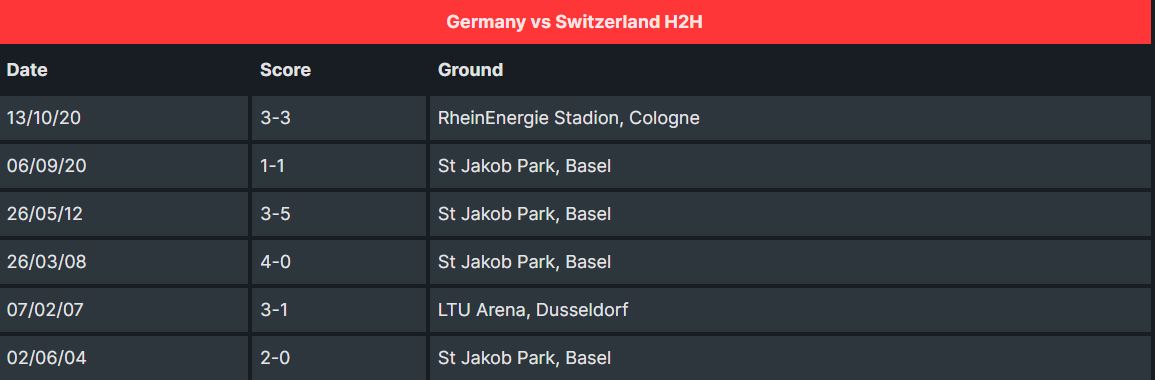The height and width of the screenshot is (380, 1155).
Task: Click the 3-3 score cell
Action: 339,118
